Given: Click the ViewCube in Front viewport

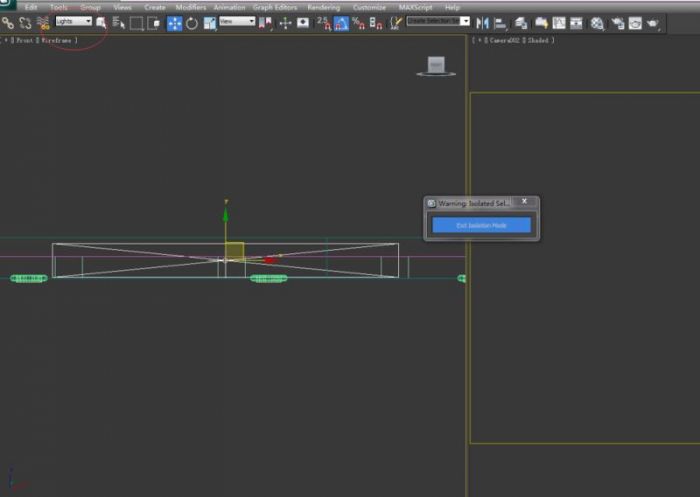Looking at the screenshot, I should click(x=436, y=65).
